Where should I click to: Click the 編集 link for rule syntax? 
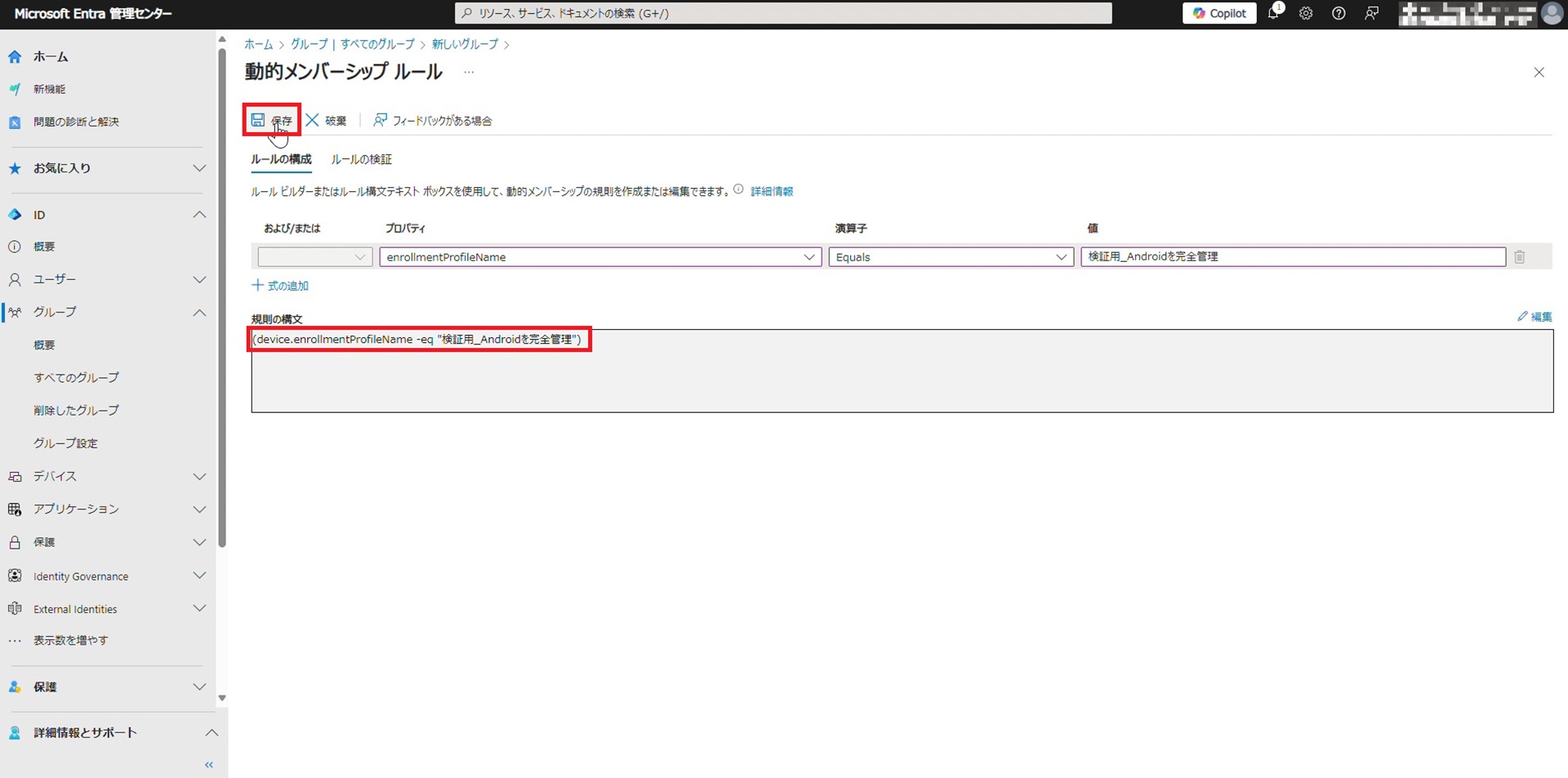1535,317
